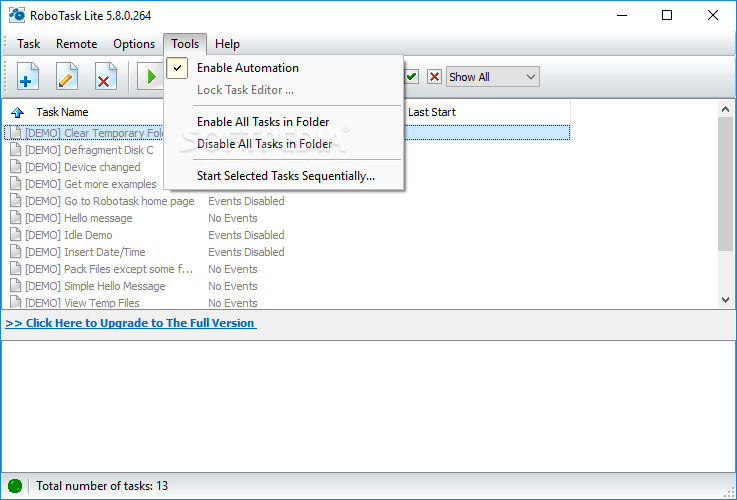This screenshot has width=737, height=500.
Task: Choose Disable All Tasks in Folder
Action: 284,144
